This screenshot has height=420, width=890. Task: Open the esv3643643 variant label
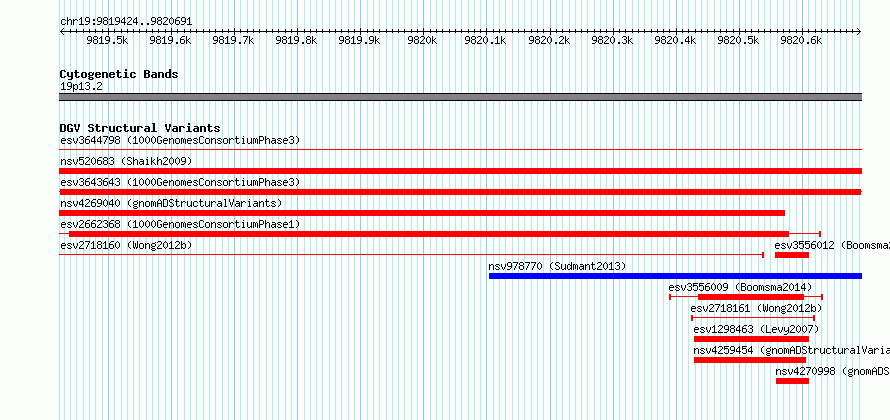tap(180, 182)
